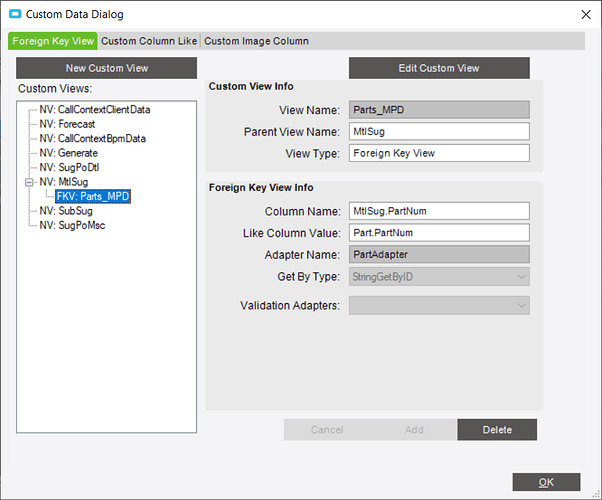This screenshot has width=602, height=500.
Task: Switch to the Custom Column Like tab
Action: (149, 41)
